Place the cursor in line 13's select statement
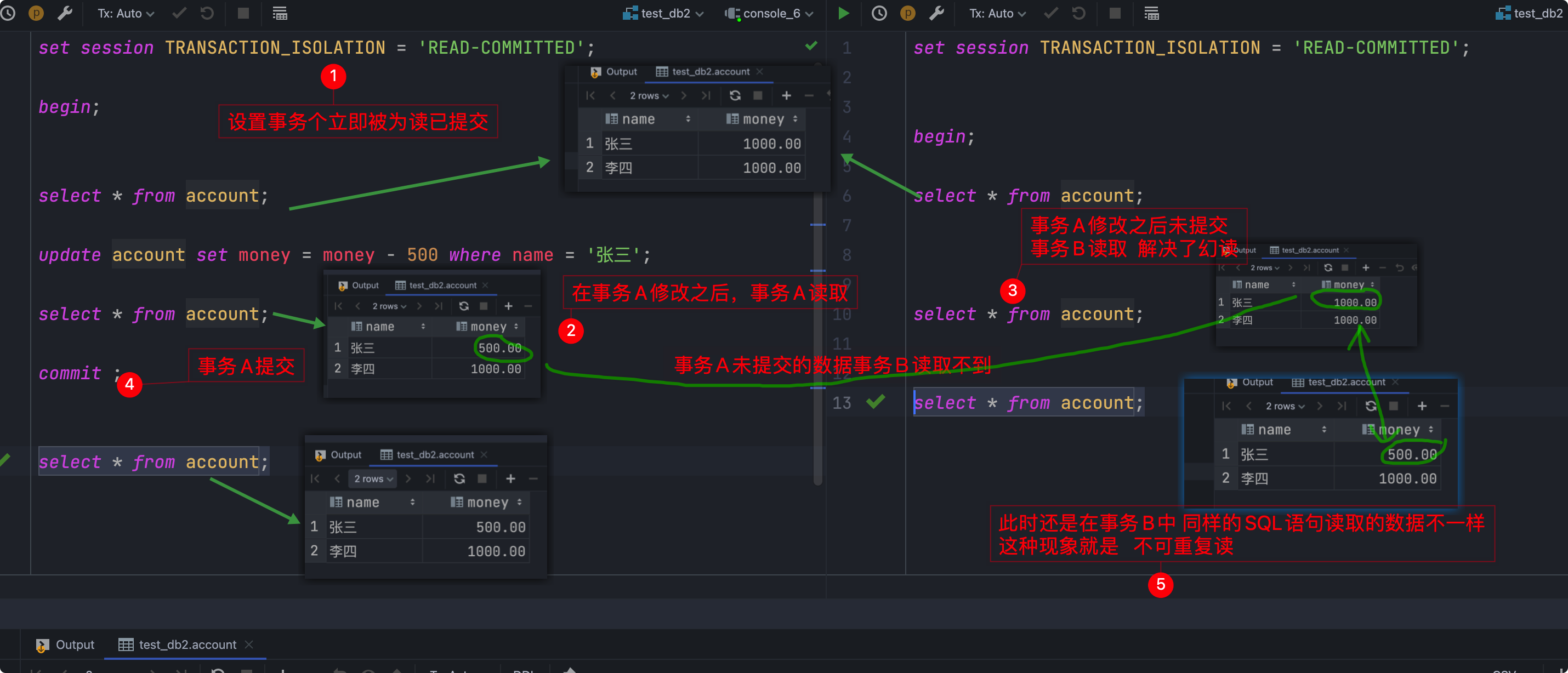 point(1027,403)
